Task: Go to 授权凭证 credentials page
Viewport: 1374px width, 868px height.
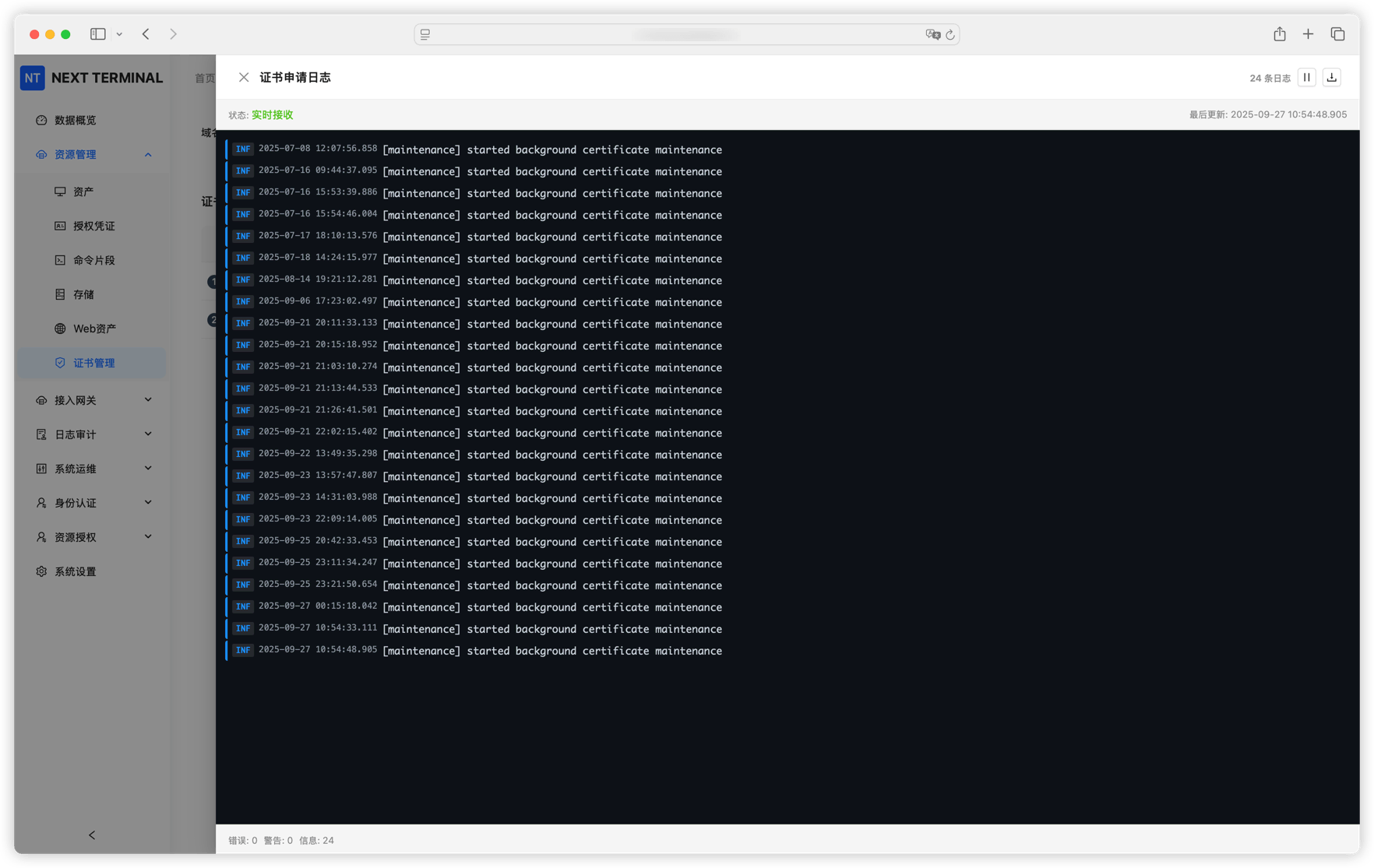Action: tap(93, 226)
